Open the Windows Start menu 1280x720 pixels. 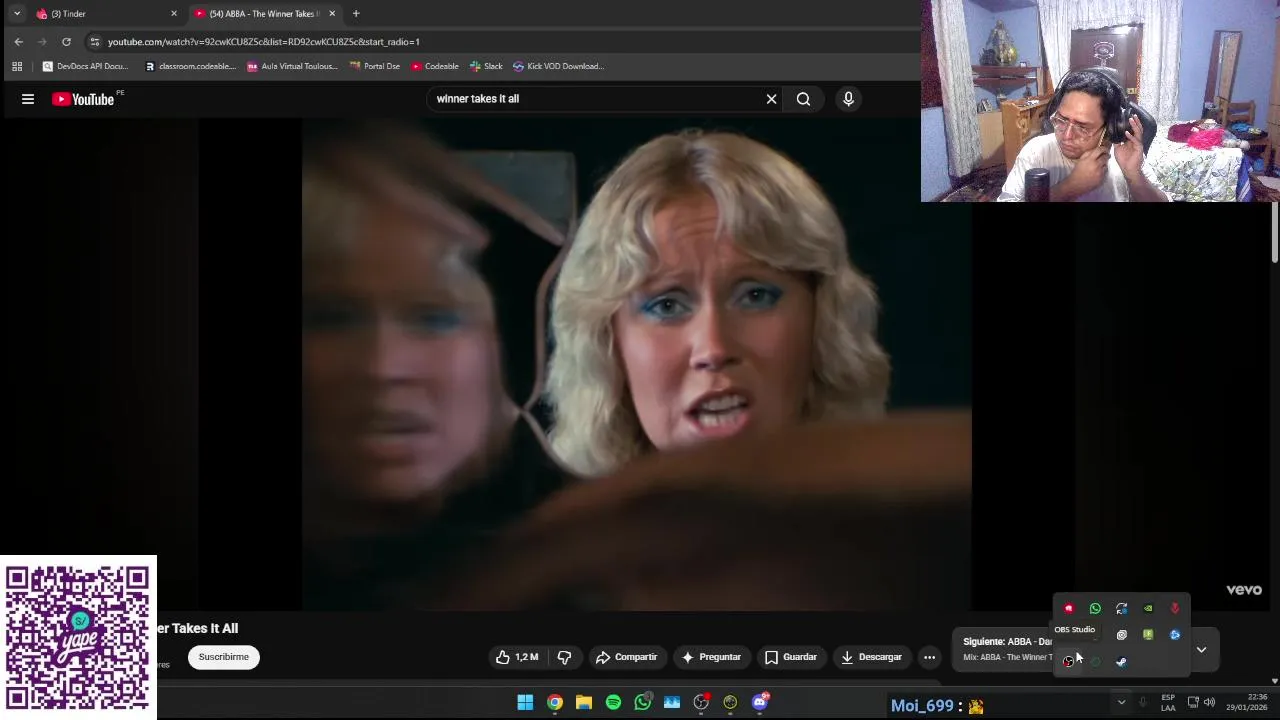point(525,702)
